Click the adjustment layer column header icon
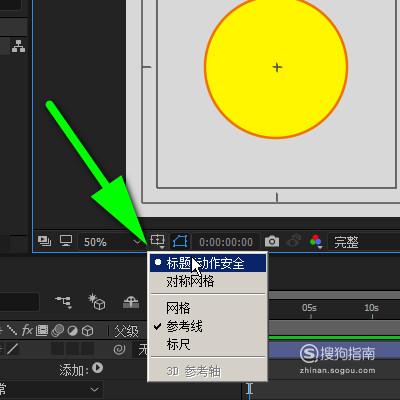400x400 pixels. (72, 330)
